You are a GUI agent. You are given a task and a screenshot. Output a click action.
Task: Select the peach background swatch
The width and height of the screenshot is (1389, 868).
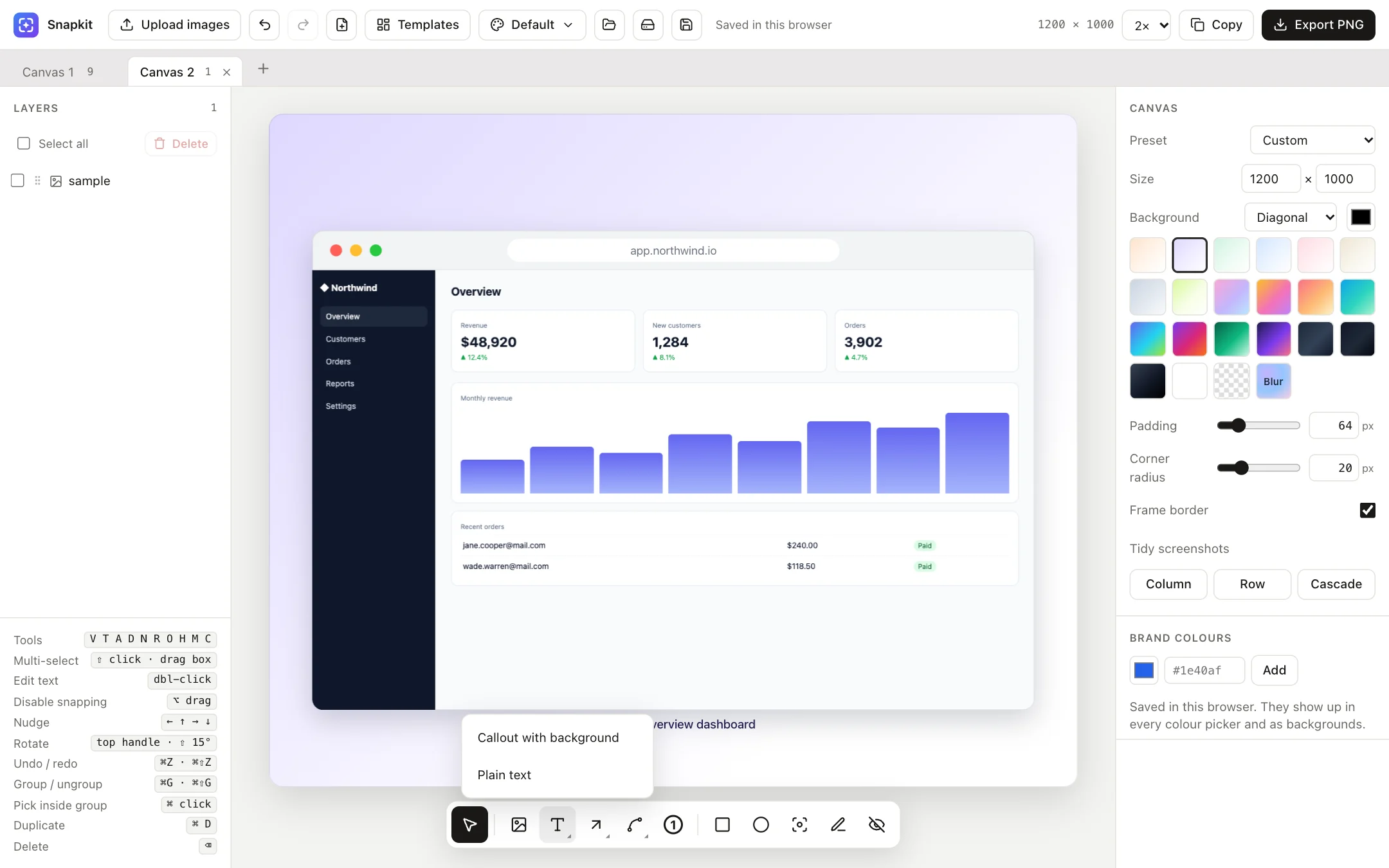pyautogui.click(x=1147, y=255)
